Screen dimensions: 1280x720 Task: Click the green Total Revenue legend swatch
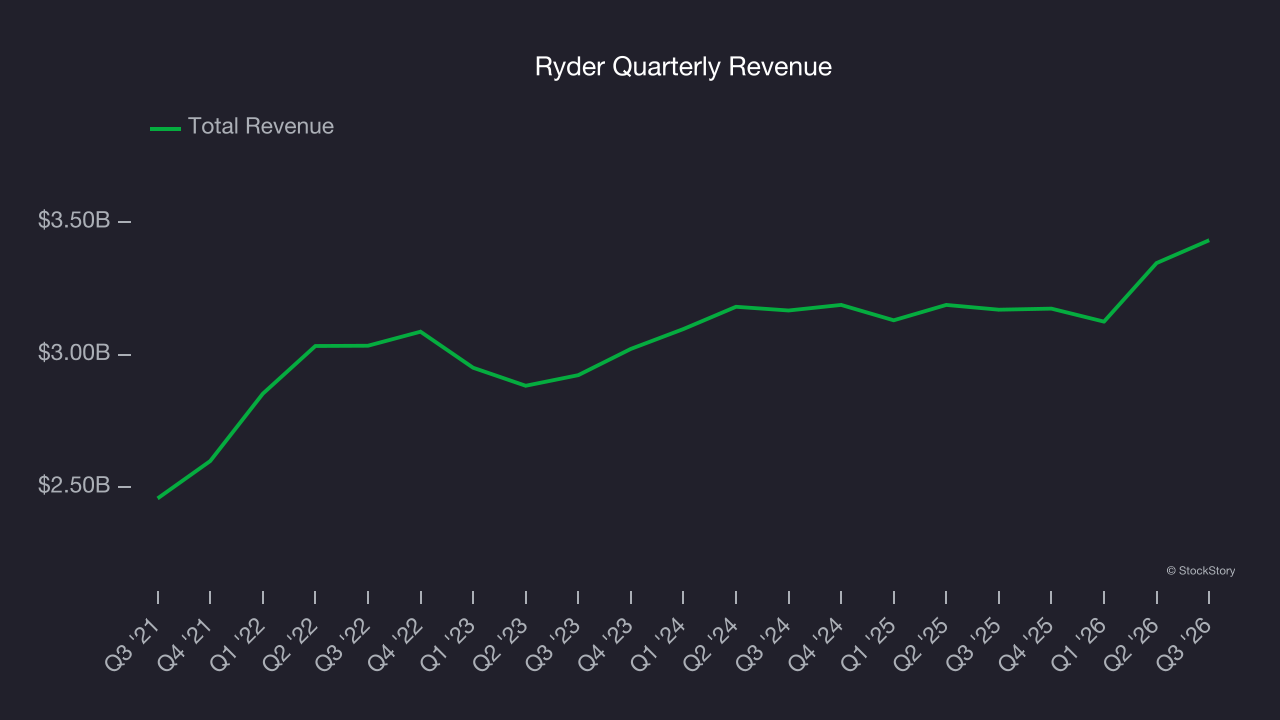(x=165, y=128)
